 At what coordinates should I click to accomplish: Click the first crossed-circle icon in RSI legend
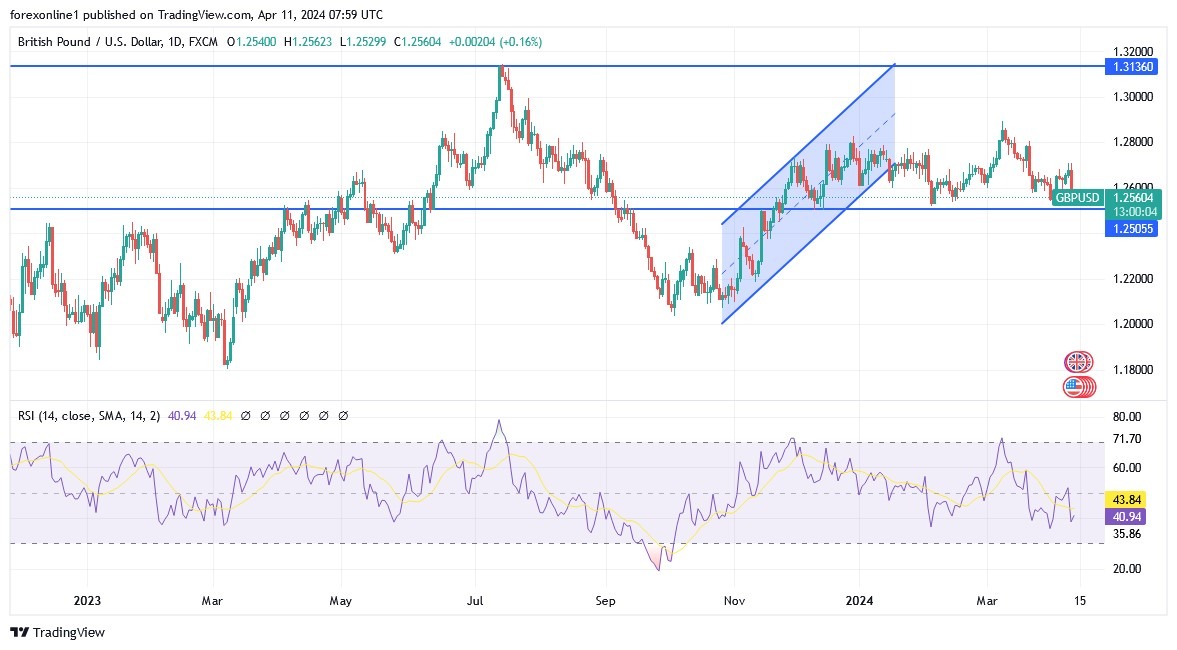246,415
